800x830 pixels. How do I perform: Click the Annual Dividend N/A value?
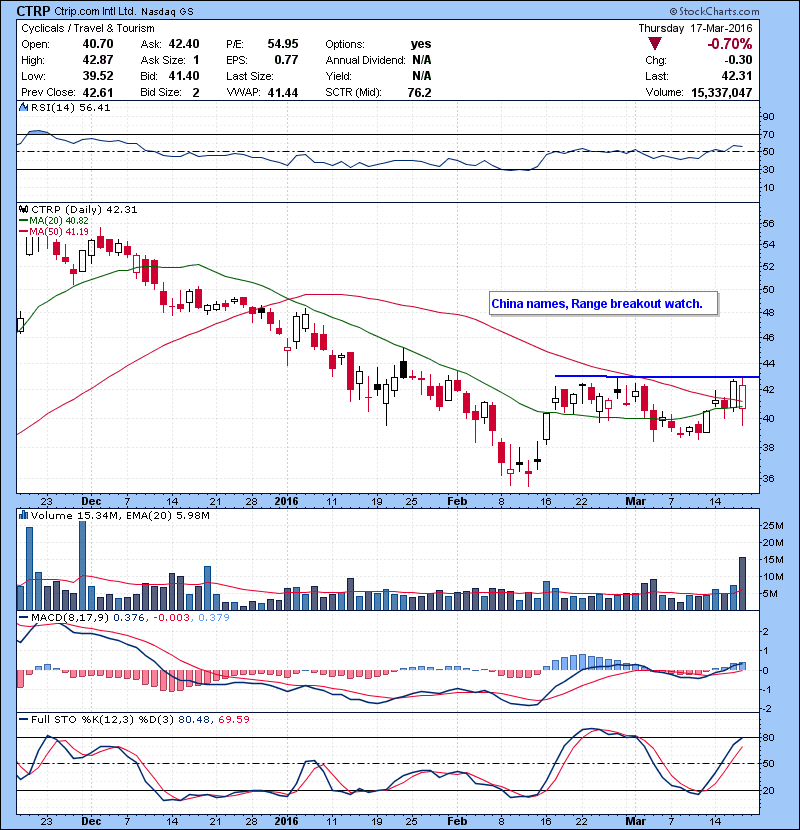[x=421, y=60]
